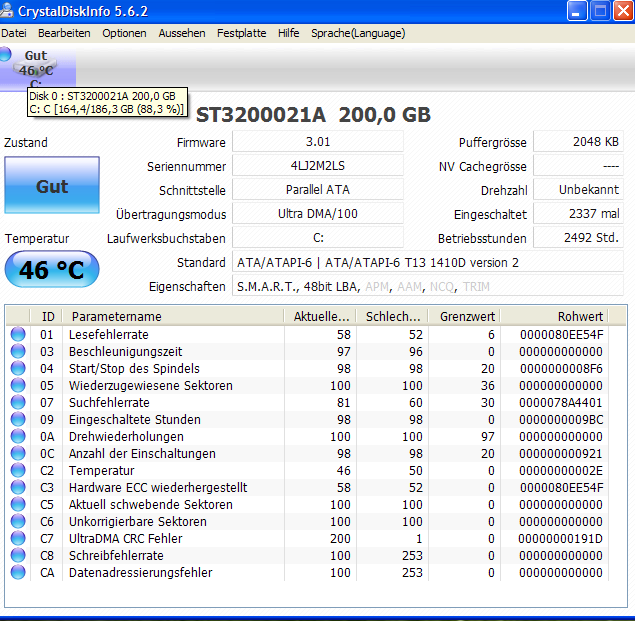Click the Standard field ATA/ATAPI-6
This screenshot has height=621, width=635.
(428, 262)
